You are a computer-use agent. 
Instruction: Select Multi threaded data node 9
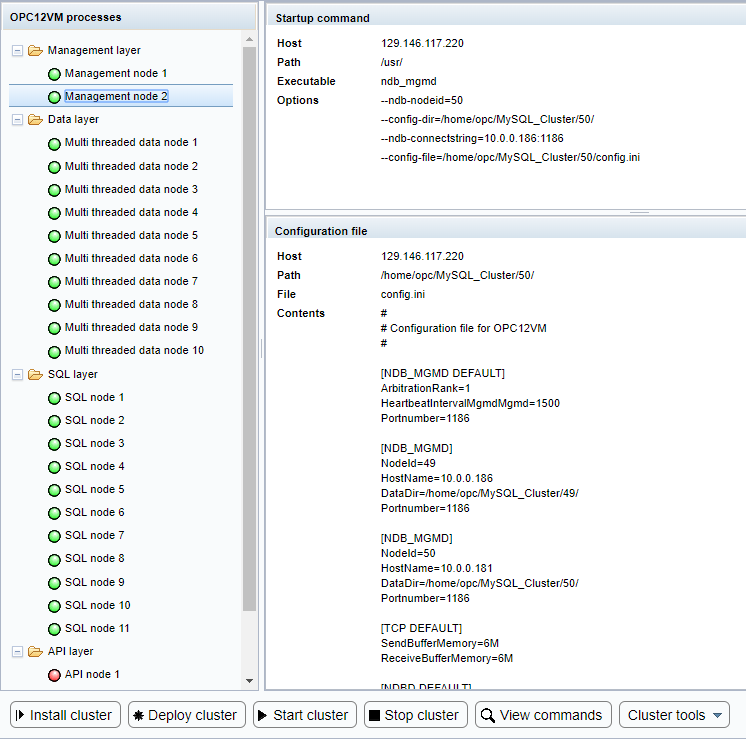click(131, 327)
